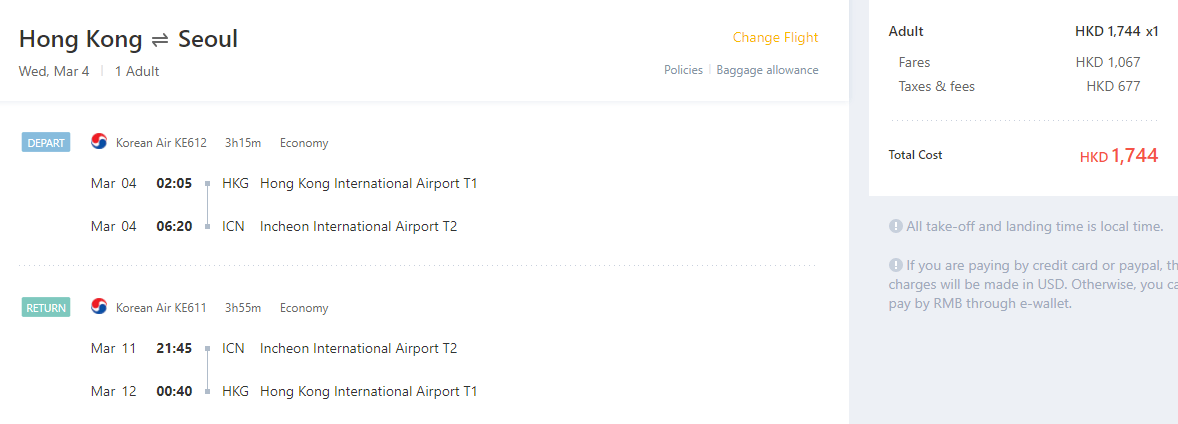
Task: Click Incheon International Airport T2 arrival at 06:20
Action: 358,226
